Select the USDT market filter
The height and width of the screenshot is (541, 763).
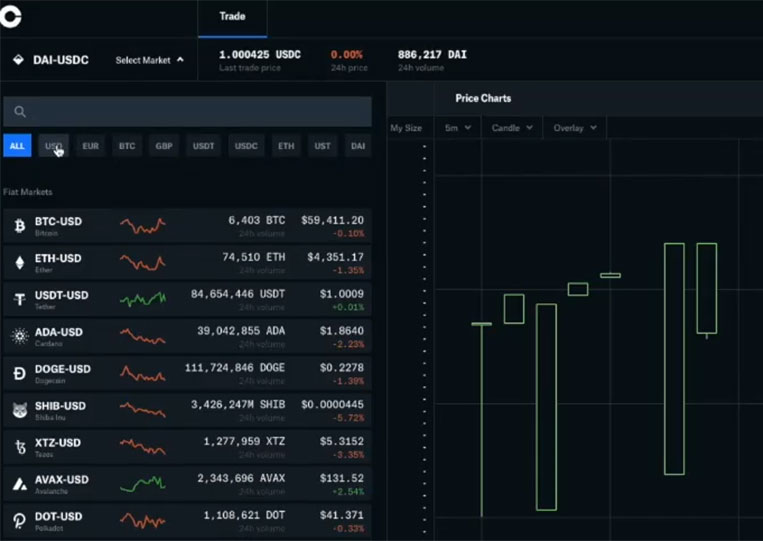pyautogui.click(x=203, y=145)
